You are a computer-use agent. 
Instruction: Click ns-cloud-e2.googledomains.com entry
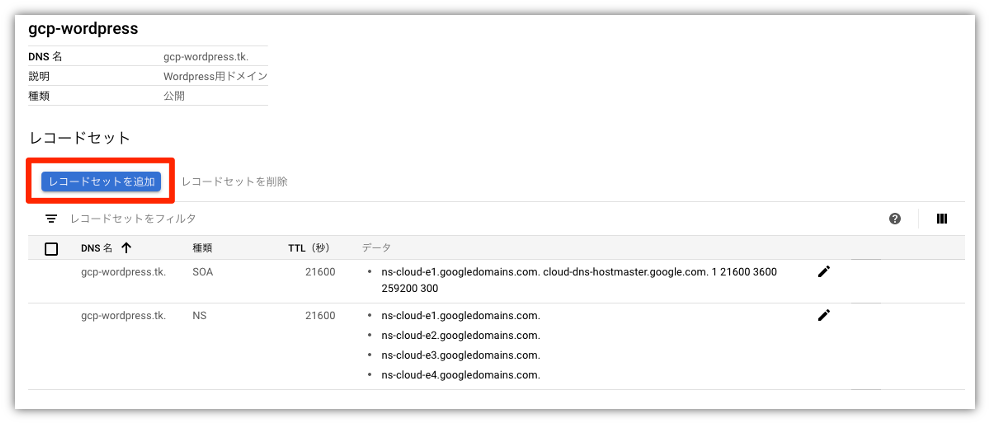(461, 335)
